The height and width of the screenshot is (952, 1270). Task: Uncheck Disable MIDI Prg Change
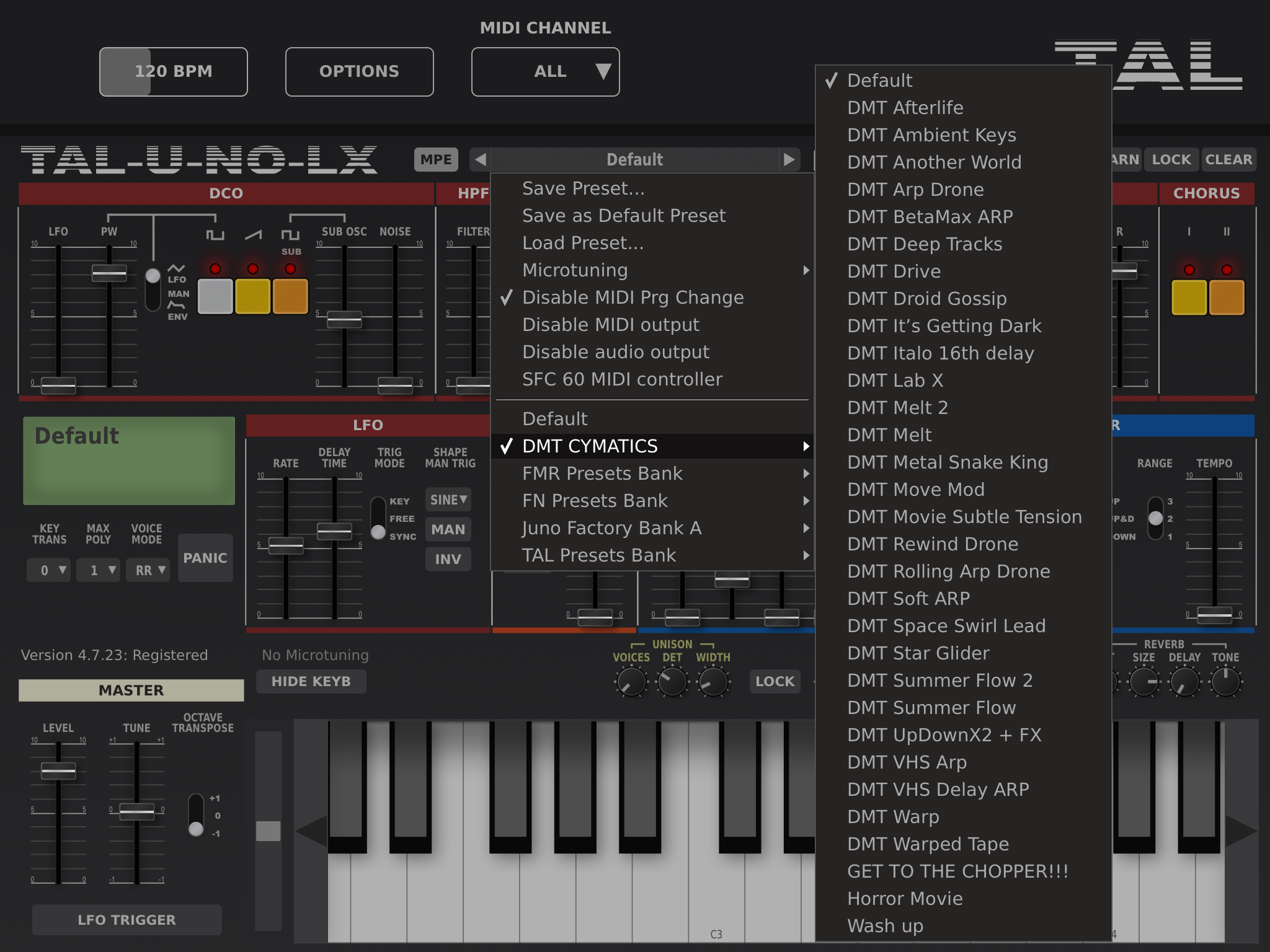(633, 297)
